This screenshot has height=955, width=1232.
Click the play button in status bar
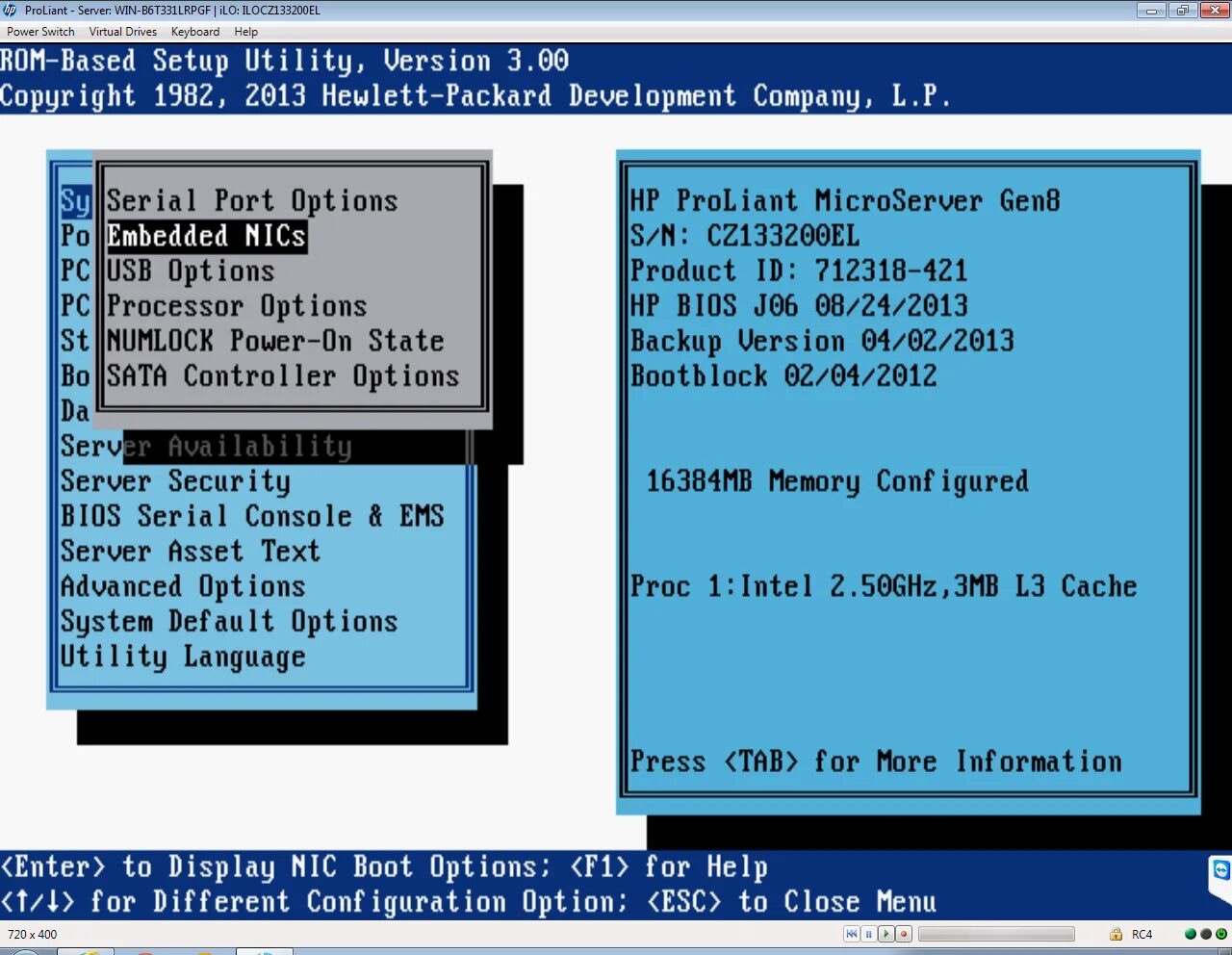(x=886, y=934)
